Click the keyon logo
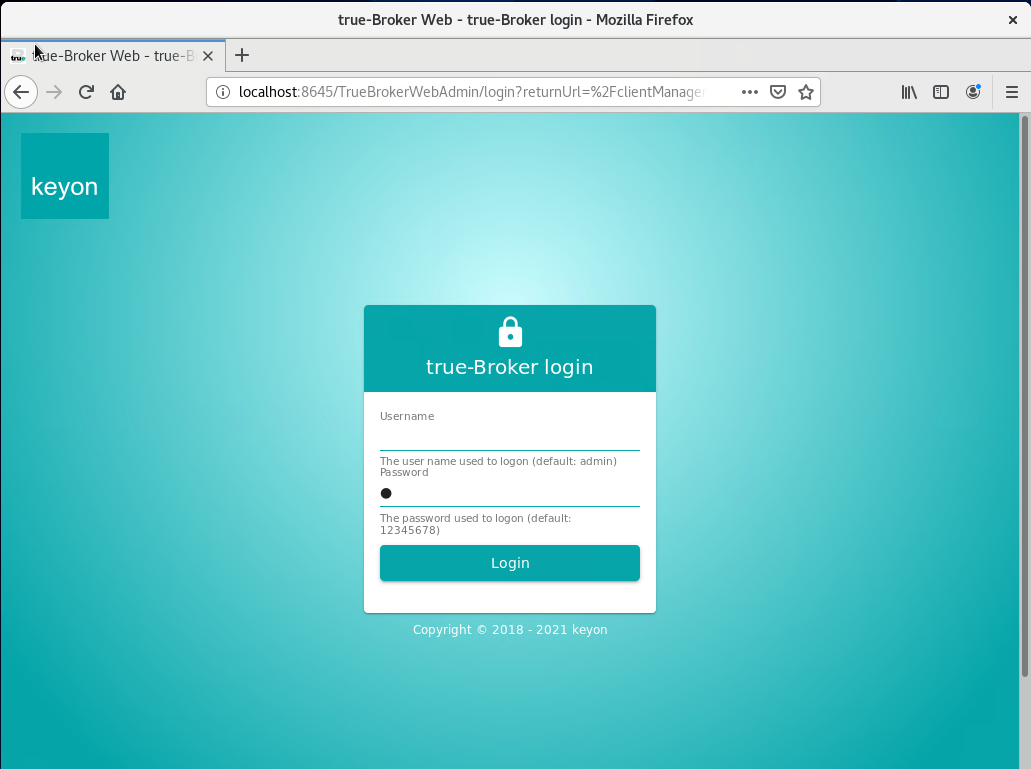Image resolution: width=1031 pixels, height=769 pixels. pyautogui.click(x=65, y=176)
